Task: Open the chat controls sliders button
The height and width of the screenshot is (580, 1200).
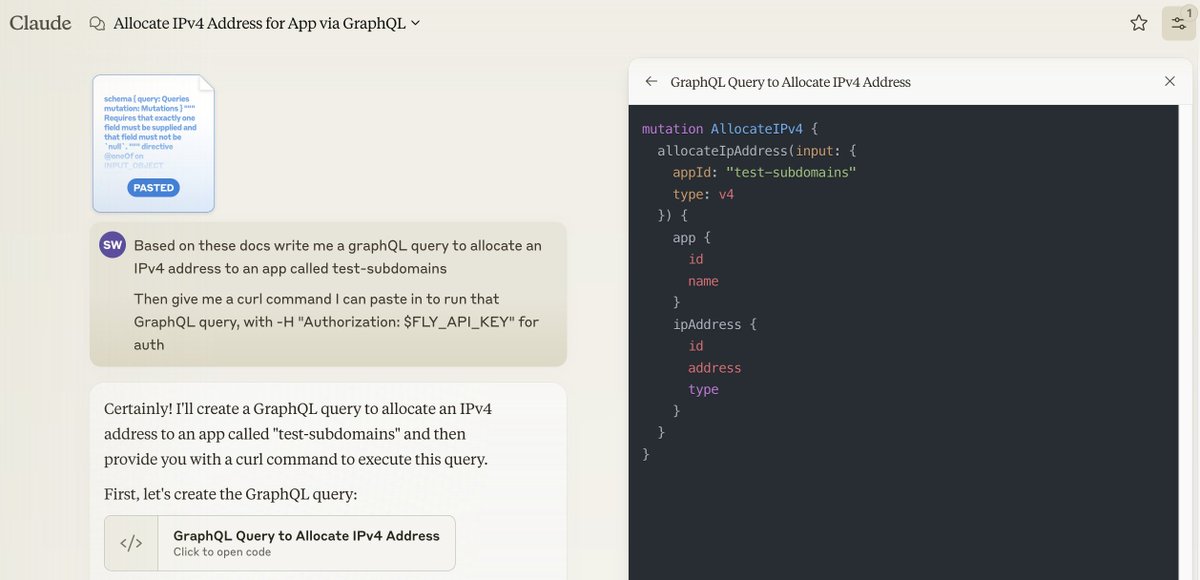Action: click(x=1177, y=23)
